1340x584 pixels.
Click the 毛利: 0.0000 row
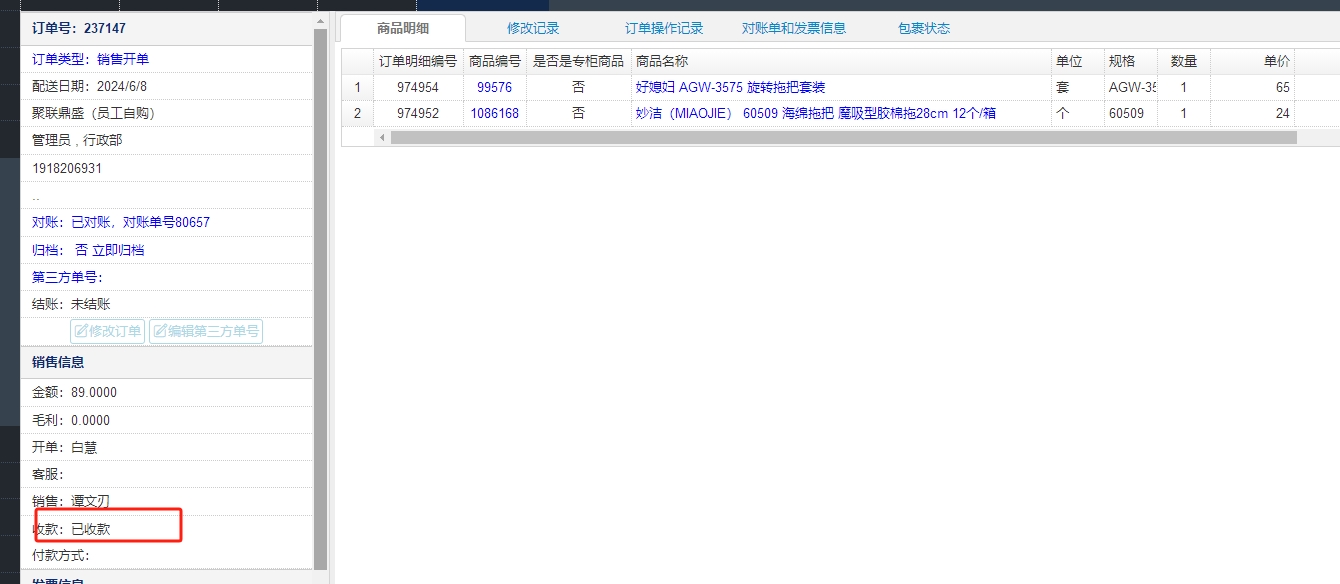point(166,420)
